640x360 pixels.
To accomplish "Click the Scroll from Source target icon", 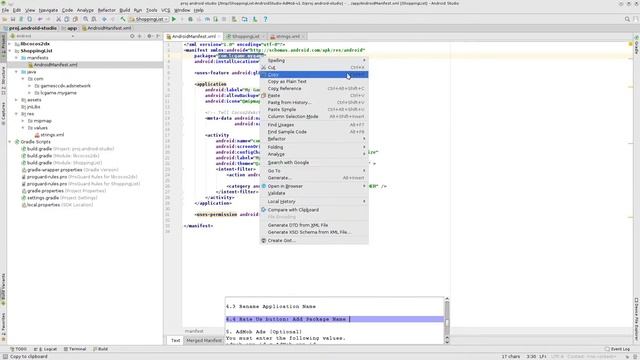I will click(x=132, y=36).
